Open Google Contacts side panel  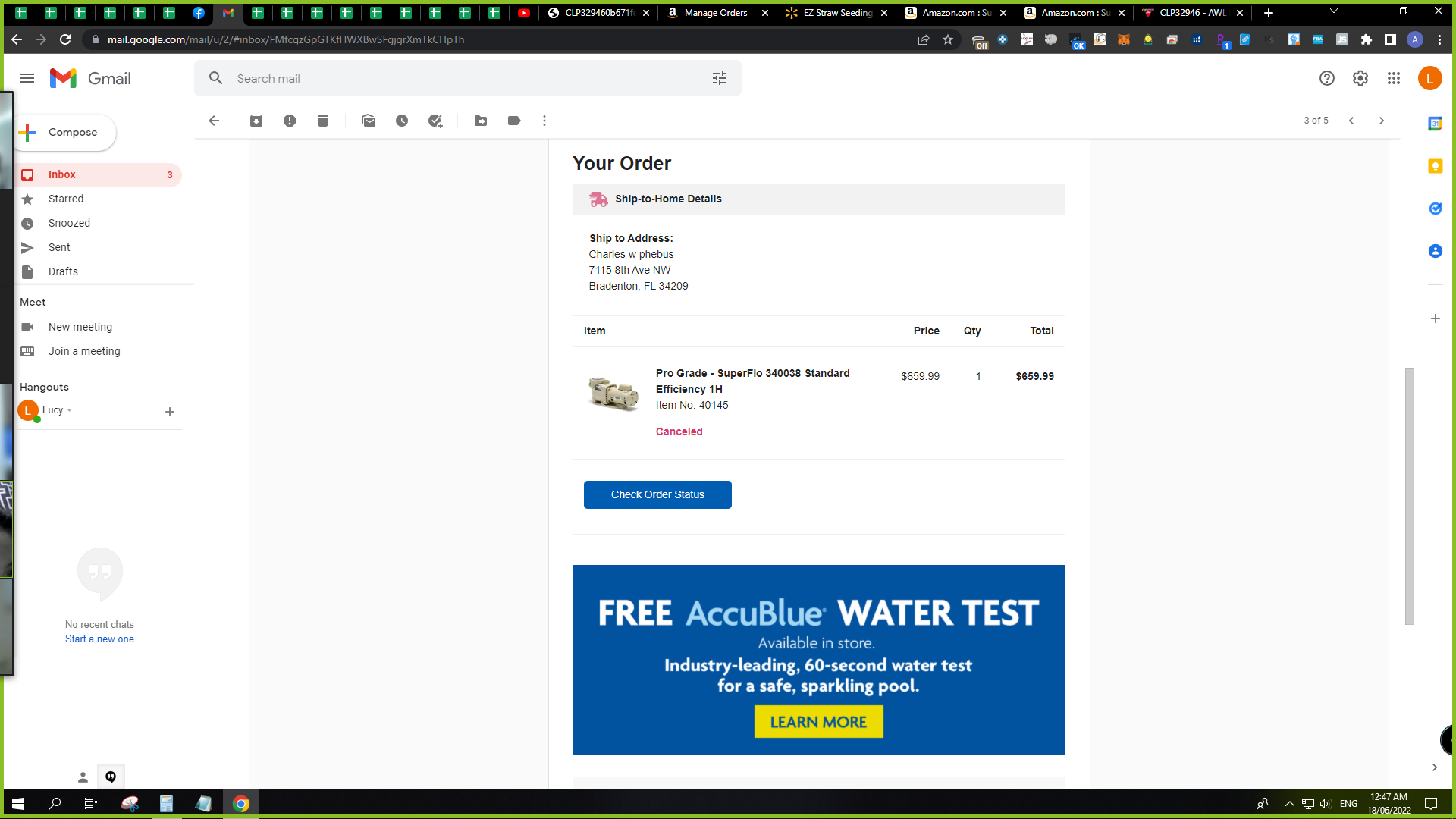[1436, 251]
